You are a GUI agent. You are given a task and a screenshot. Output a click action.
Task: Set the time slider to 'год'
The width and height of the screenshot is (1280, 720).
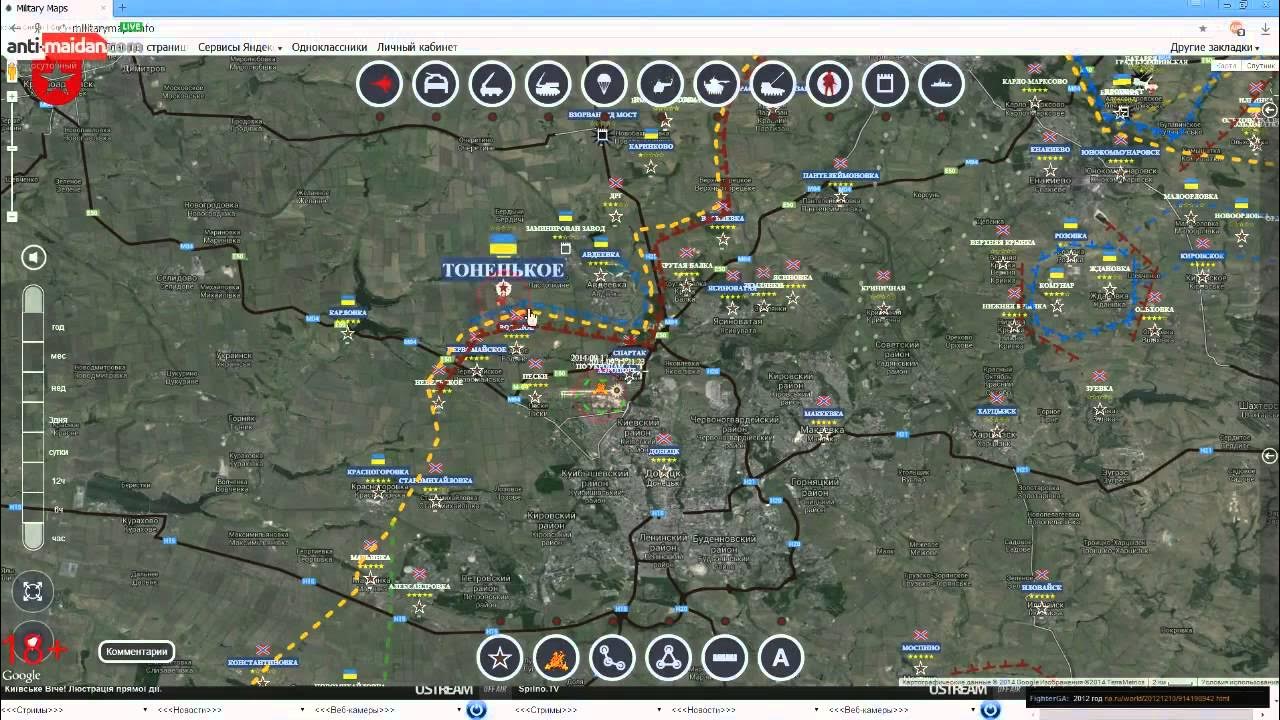pos(58,327)
